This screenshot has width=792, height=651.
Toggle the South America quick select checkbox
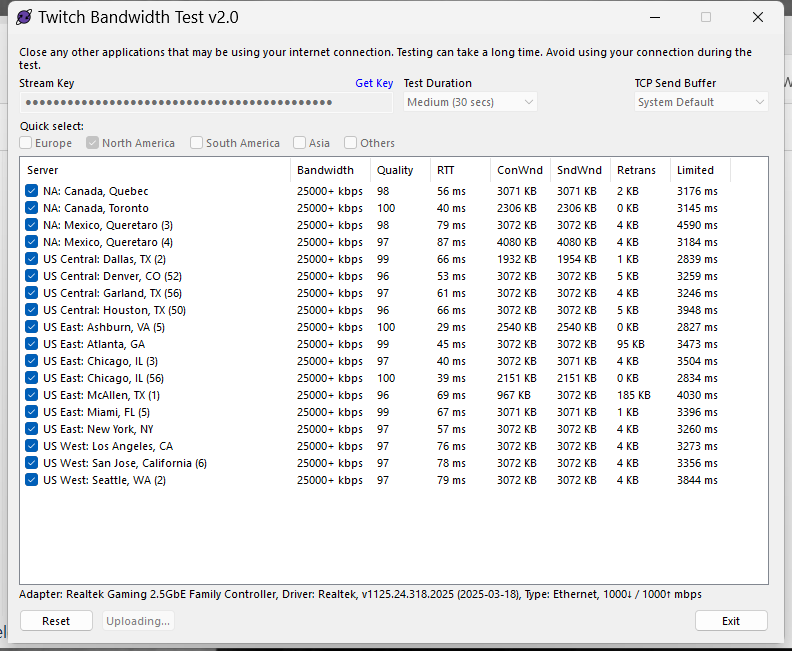tap(196, 143)
